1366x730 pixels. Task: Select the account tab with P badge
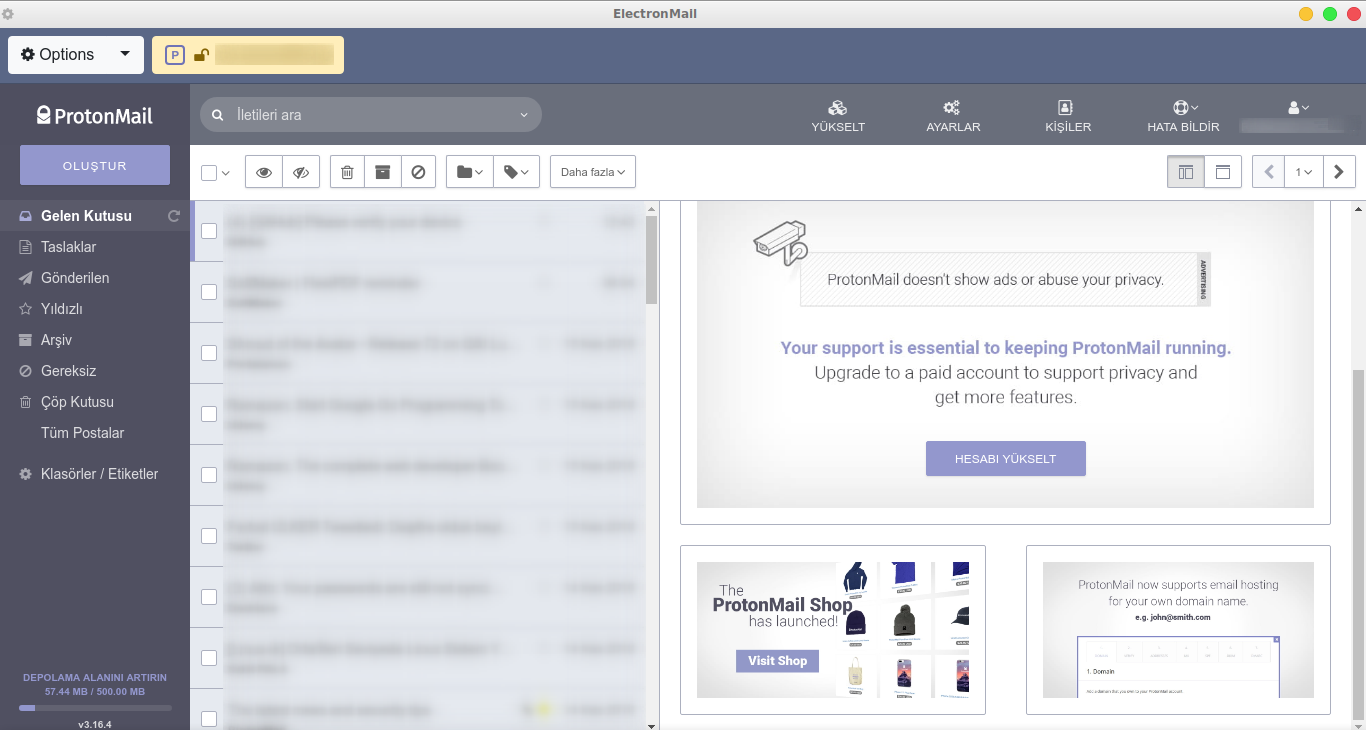coord(248,55)
